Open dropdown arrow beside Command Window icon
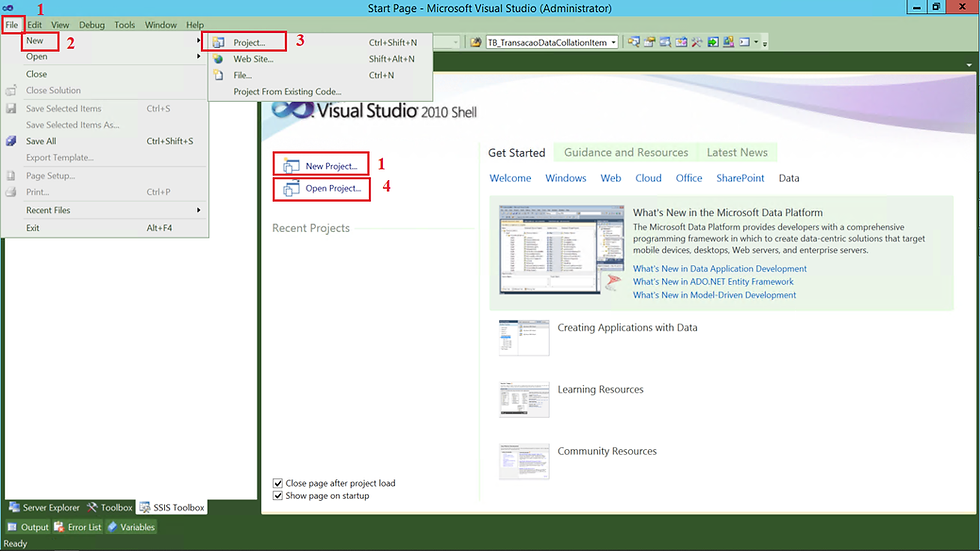 tap(756, 42)
